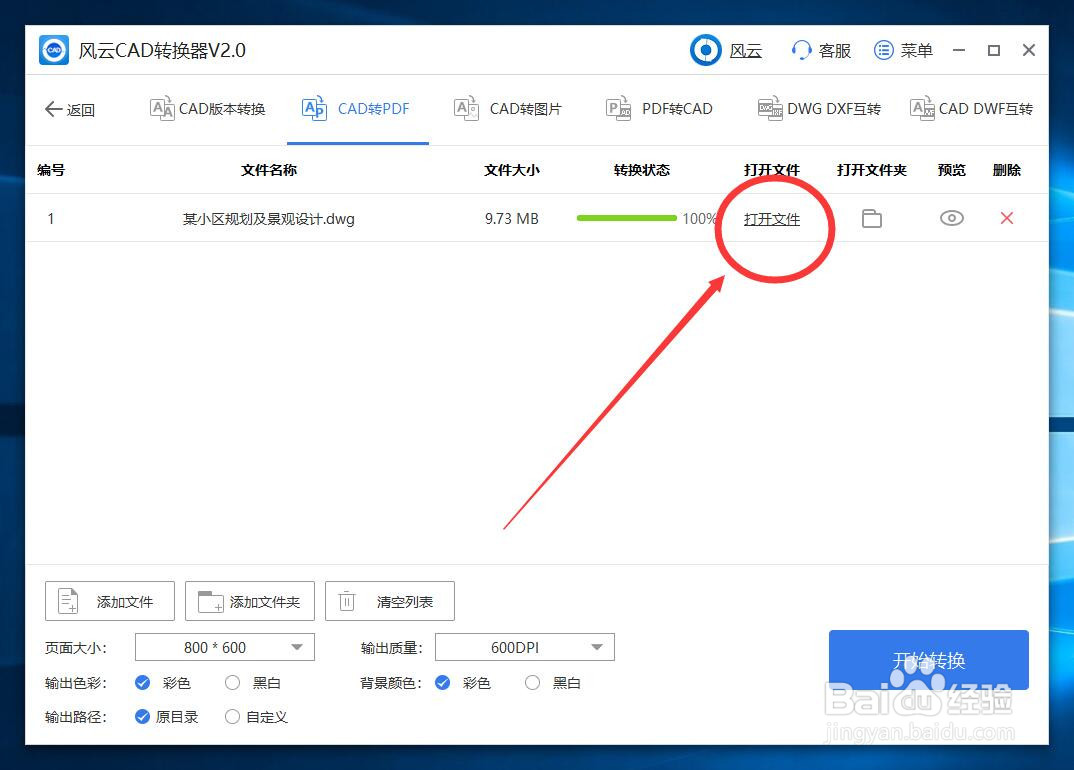Minimize the converter window
The width and height of the screenshot is (1074, 770).
[959, 50]
